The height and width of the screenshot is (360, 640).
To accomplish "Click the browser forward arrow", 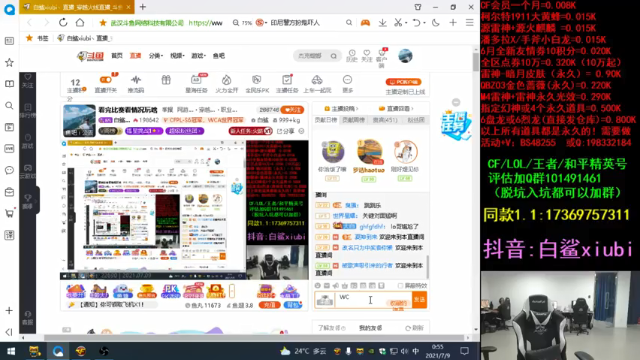I will pos(46,22).
